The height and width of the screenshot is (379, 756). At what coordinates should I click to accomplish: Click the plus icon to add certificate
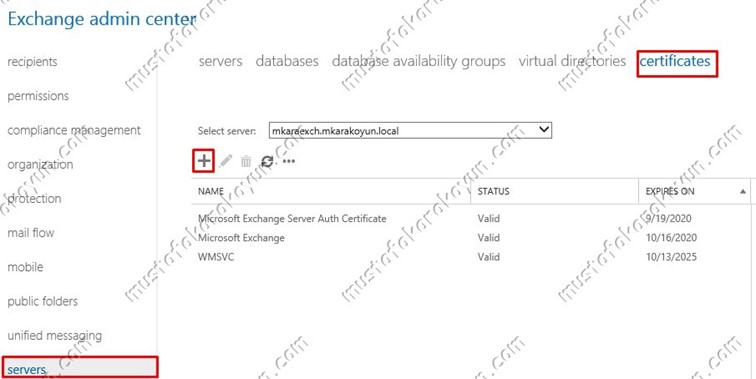coord(204,161)
